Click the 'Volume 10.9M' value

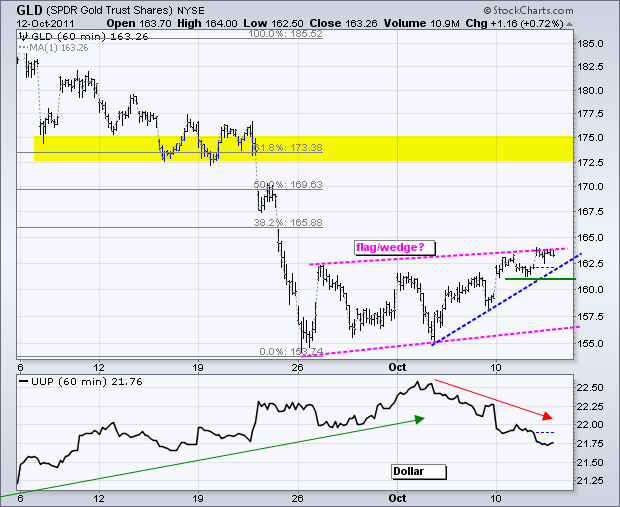tap(422, 23)
